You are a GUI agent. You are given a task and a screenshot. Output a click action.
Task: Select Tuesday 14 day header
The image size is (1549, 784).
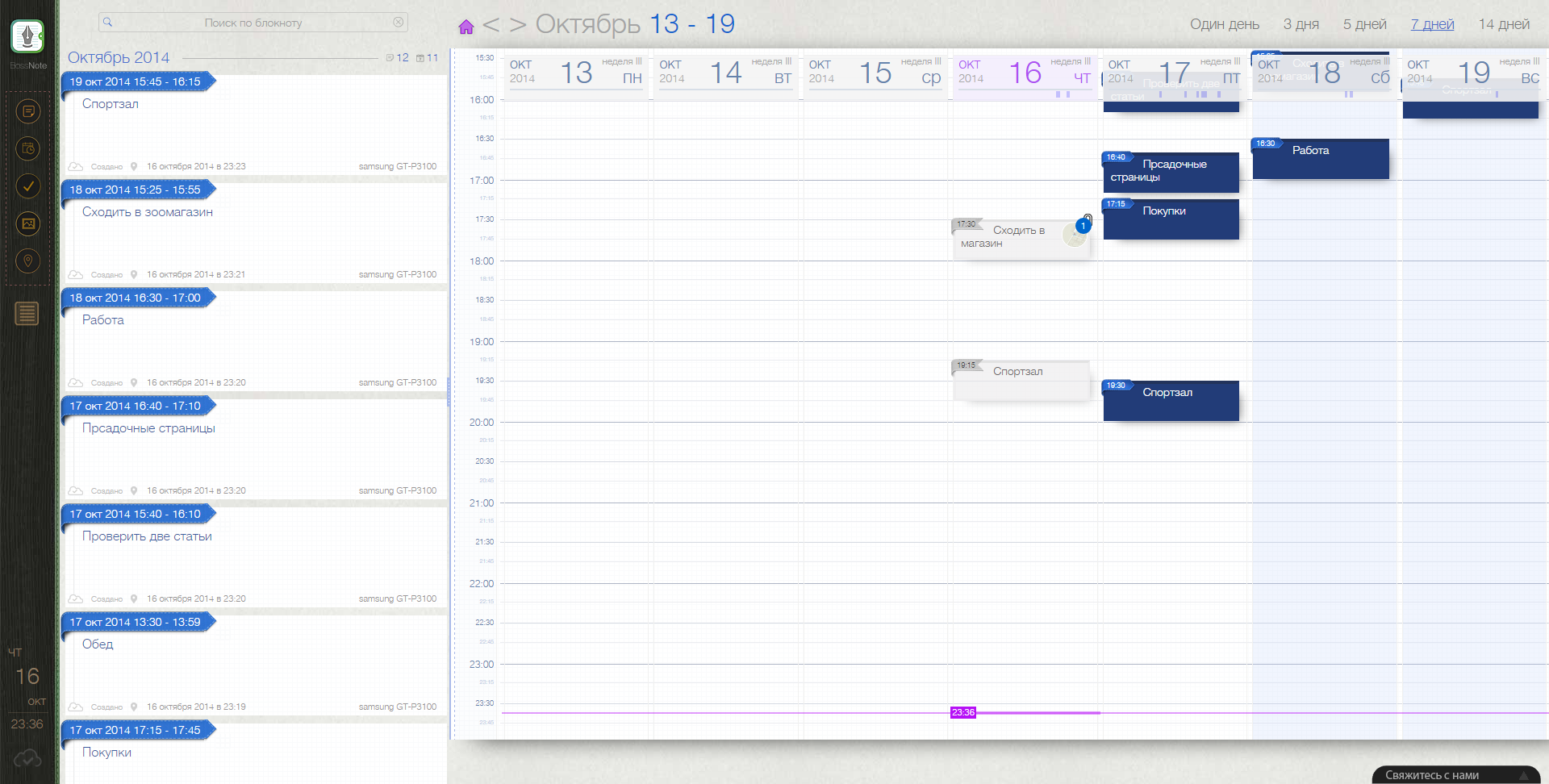725,73
